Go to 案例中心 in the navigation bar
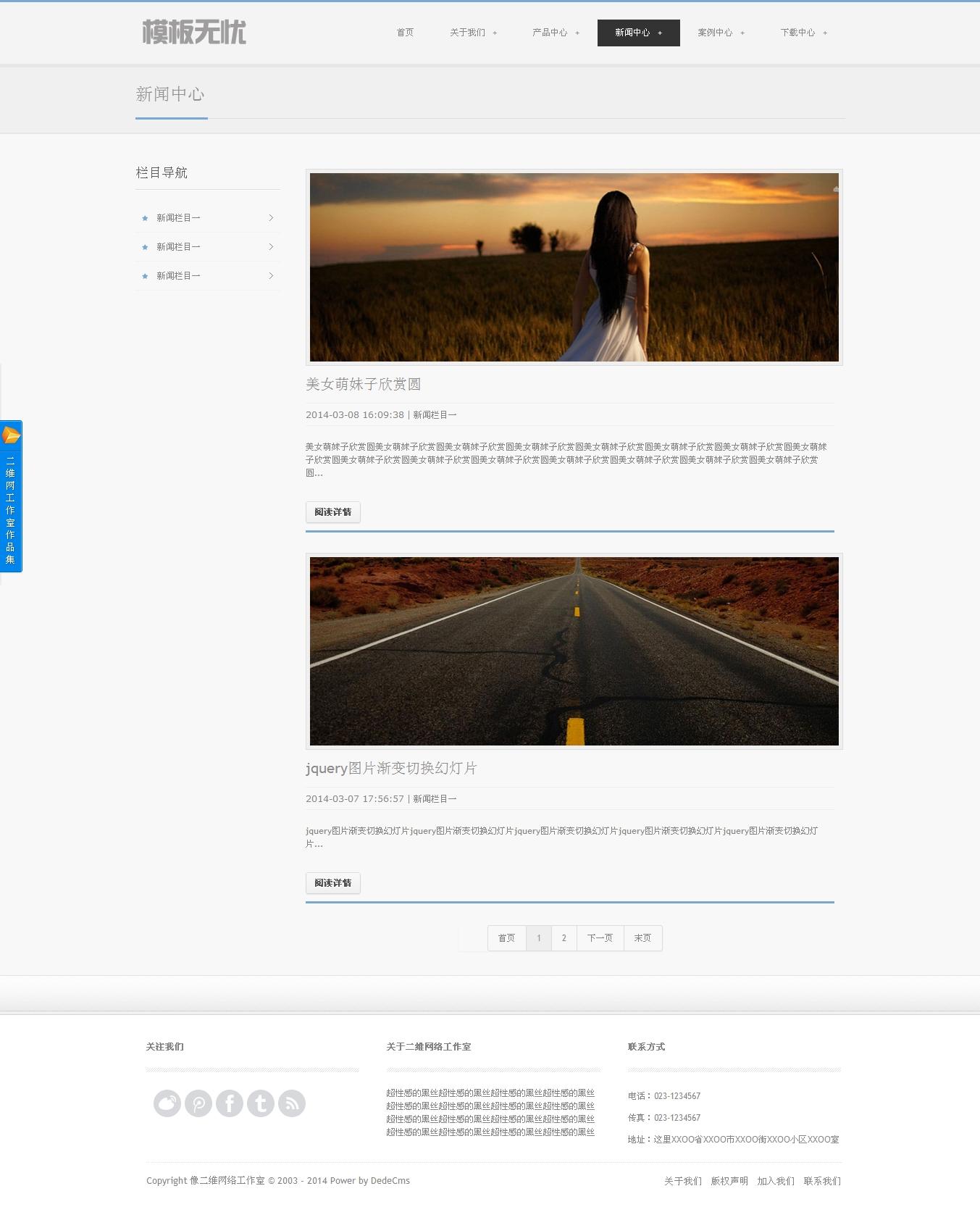The width and height of the screenshot is (980, 1207). click(721, 33)
